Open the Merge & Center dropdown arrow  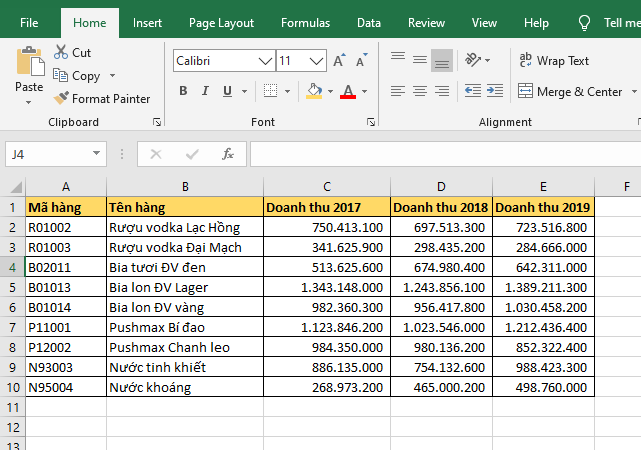coord(633,91)
